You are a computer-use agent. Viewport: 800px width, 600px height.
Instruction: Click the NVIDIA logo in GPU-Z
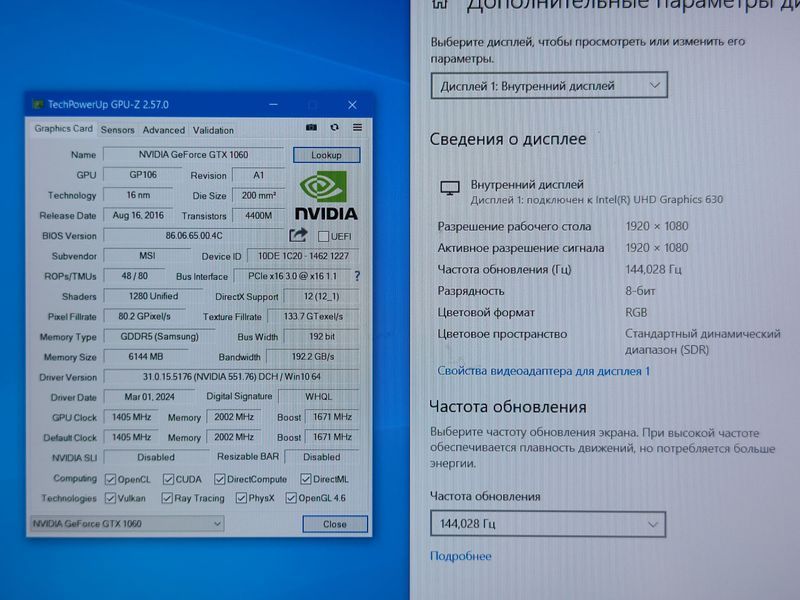click(x=326, y=195)
